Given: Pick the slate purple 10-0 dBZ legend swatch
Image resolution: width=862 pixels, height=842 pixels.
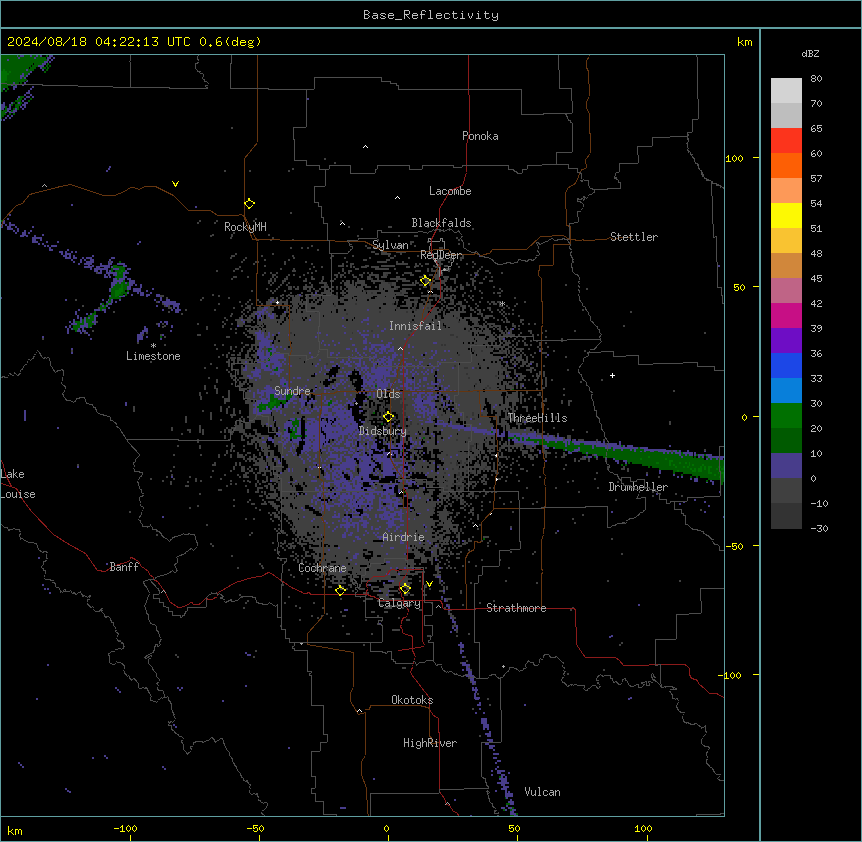Looking at the screenshot, I should (786, 466).
